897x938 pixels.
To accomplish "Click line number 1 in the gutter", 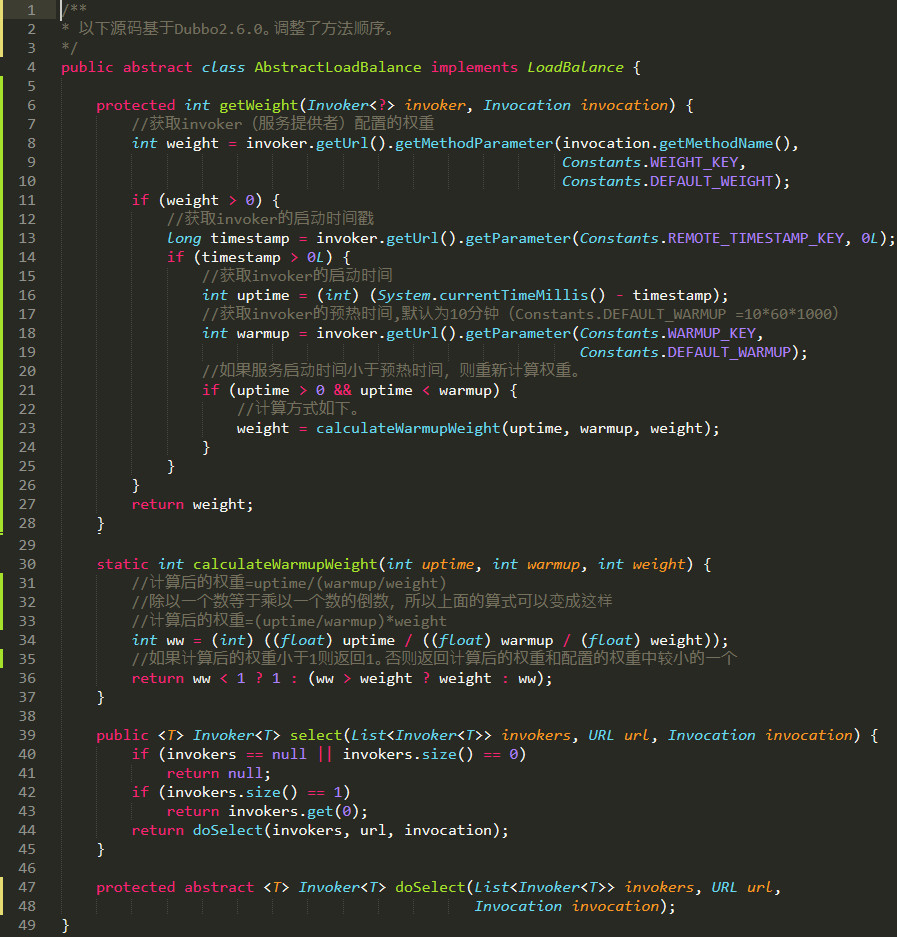I will pos(31,10).
